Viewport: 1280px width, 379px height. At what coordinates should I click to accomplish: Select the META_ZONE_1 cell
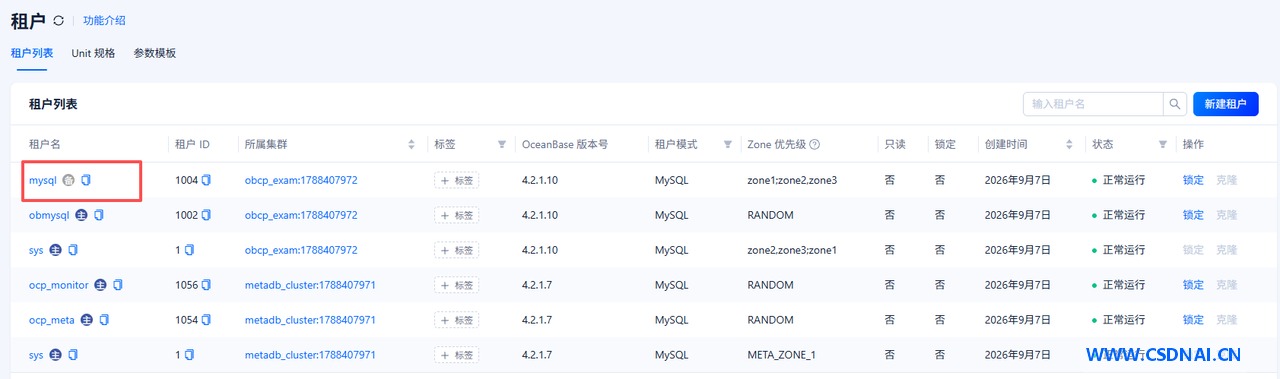(781, 355)
